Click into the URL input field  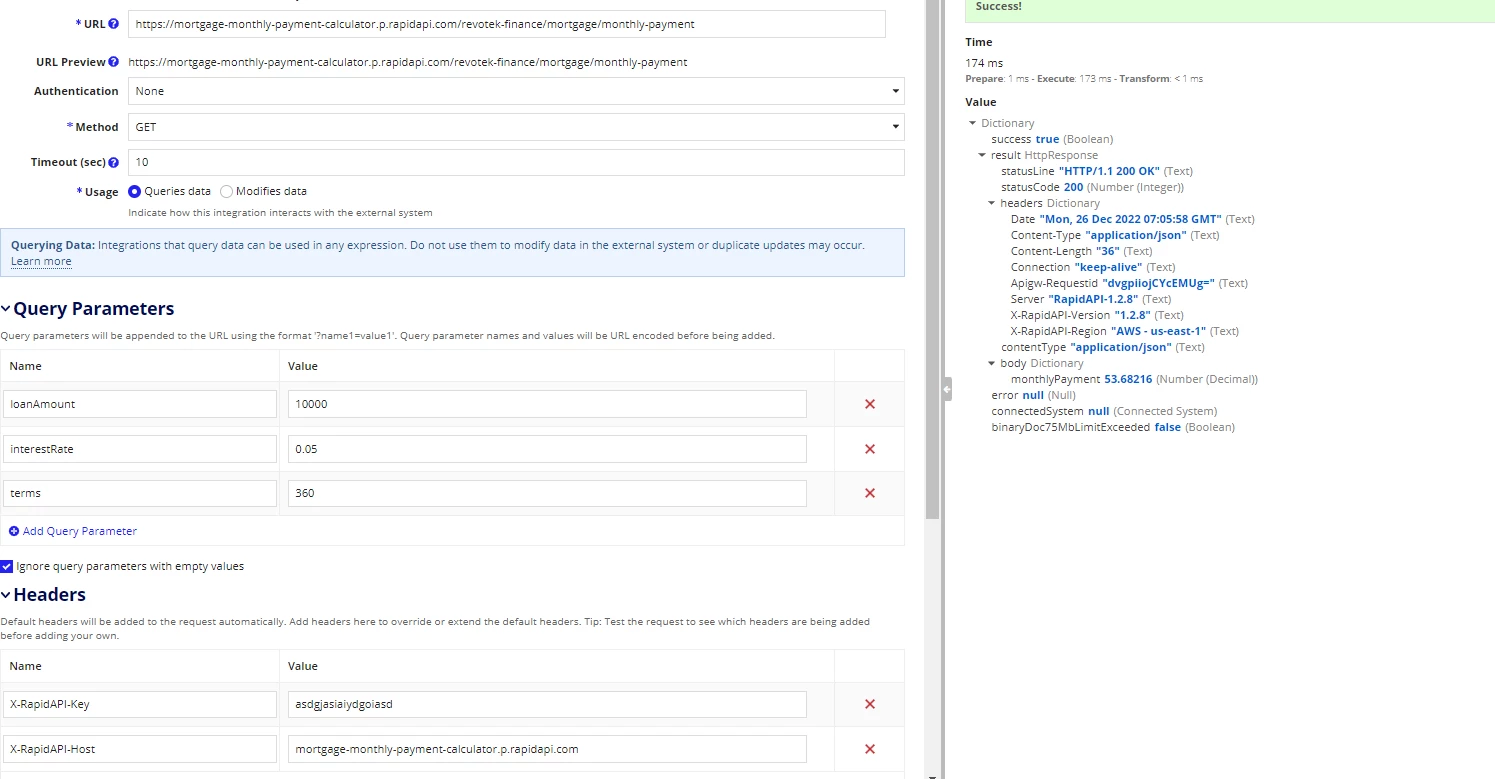pos(507,24)
